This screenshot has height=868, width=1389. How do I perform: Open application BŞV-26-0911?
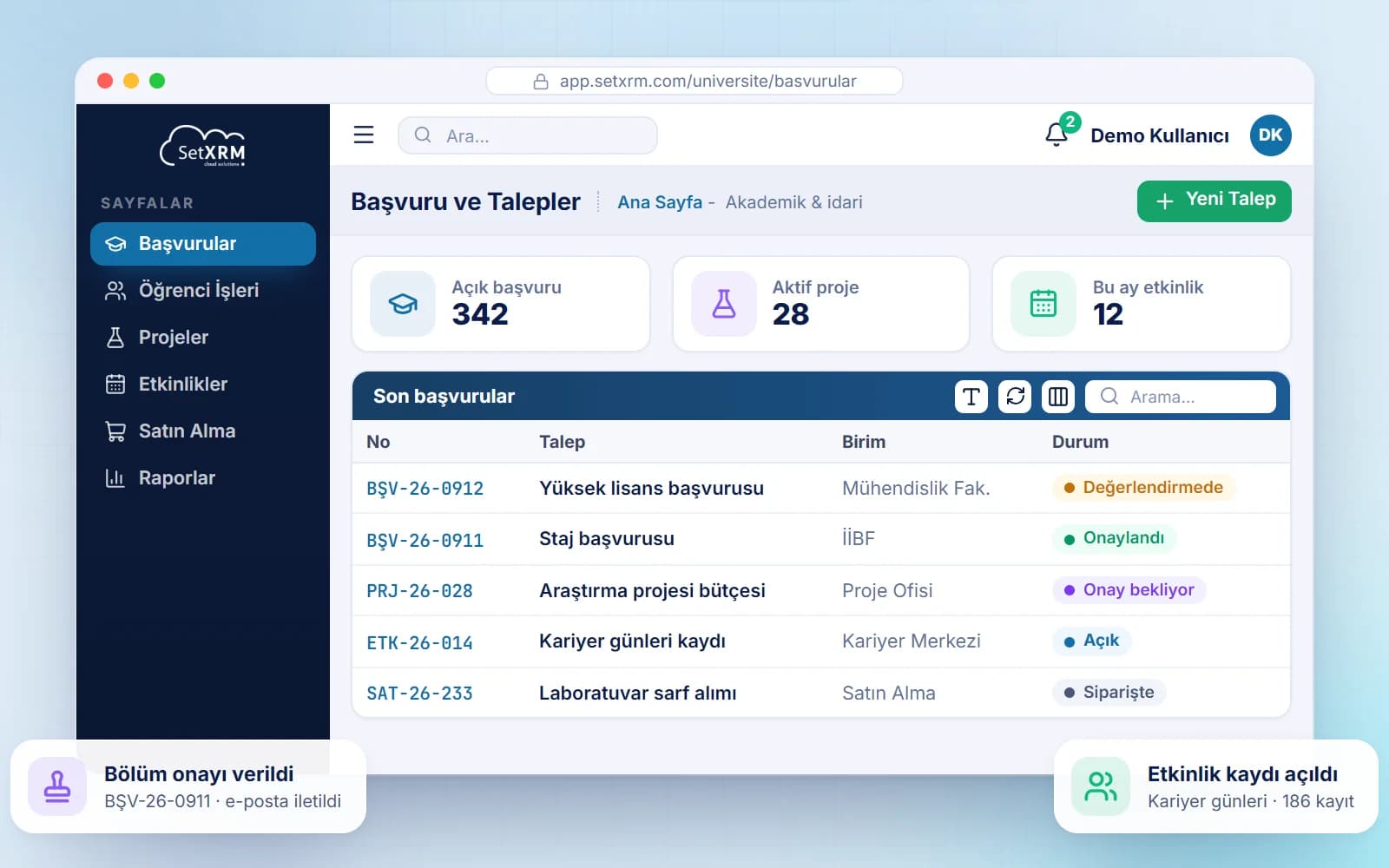425,540
